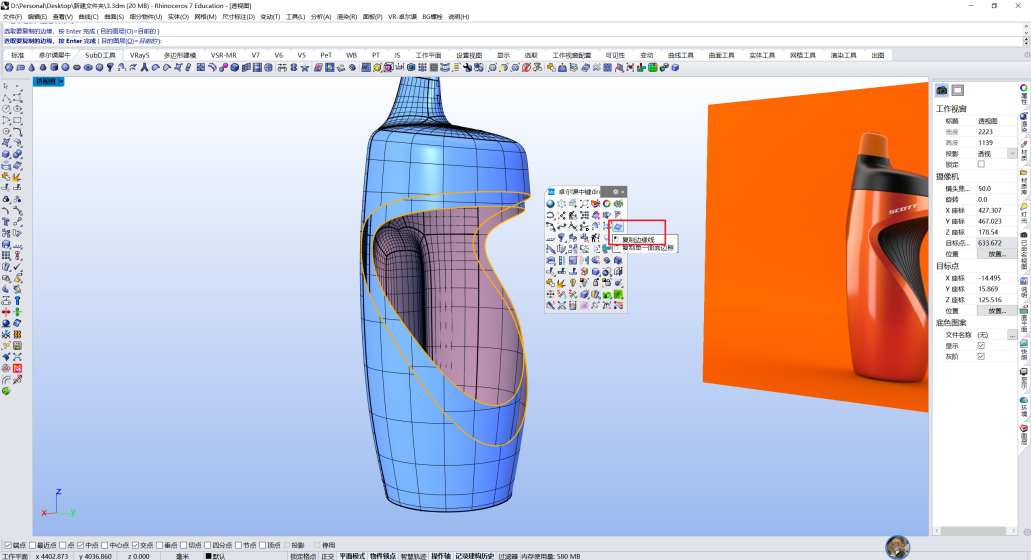Toggle the 灰阶 grayscale checkbox

click(981, 356)
